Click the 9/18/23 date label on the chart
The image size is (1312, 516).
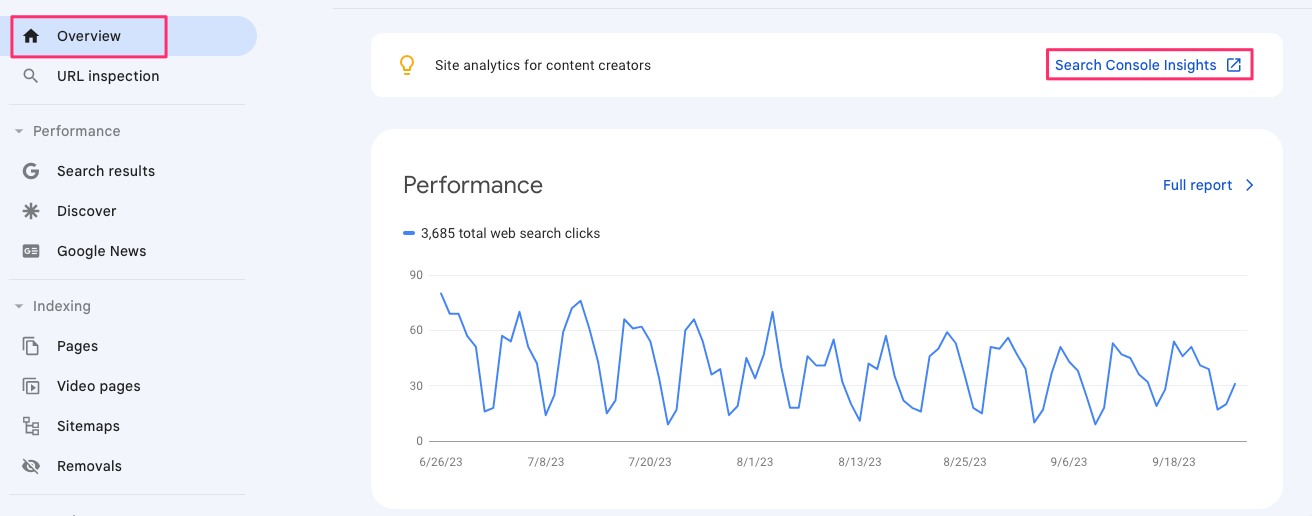(1174, 462)
